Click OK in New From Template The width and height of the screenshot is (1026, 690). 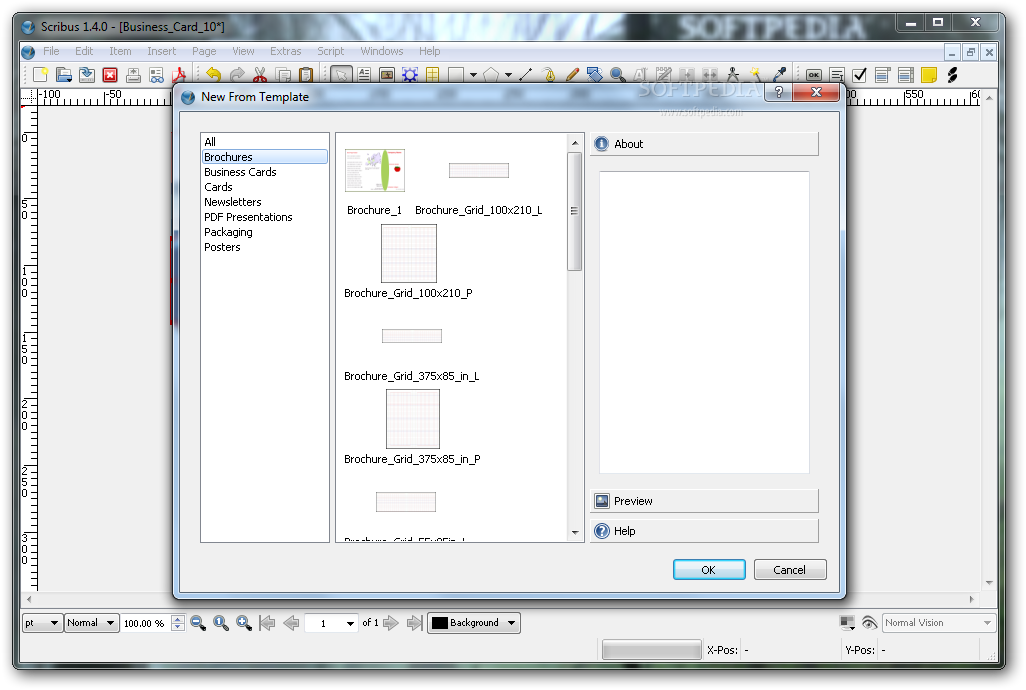tap(709, 570)
